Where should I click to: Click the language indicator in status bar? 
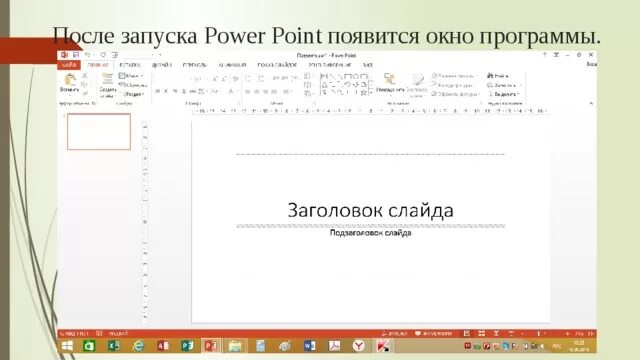pos(118,333)
